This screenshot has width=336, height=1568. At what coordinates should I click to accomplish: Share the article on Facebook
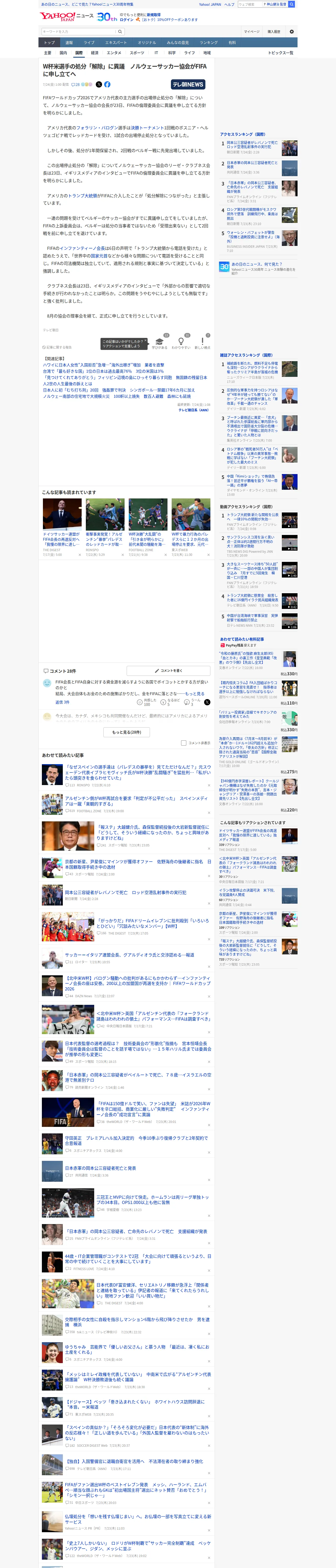pyautogui.click(x=107, y=85)
